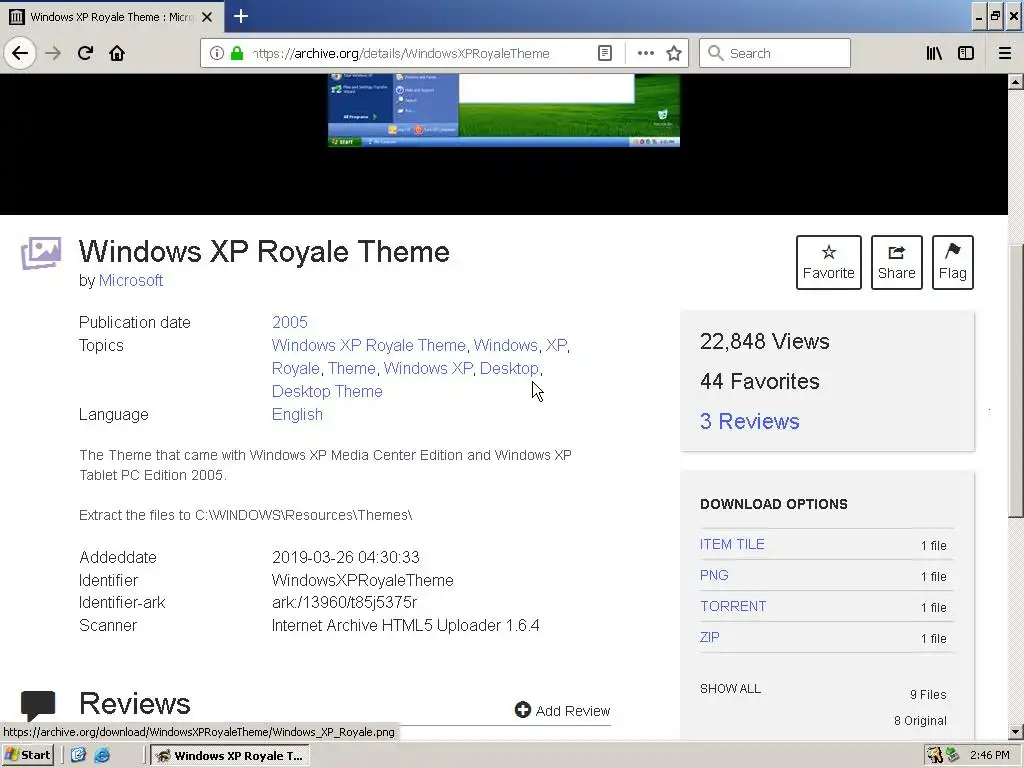1024x768 pixels.
Task: Open page actions three-dots menu
Action: click(x=645, y=53)
